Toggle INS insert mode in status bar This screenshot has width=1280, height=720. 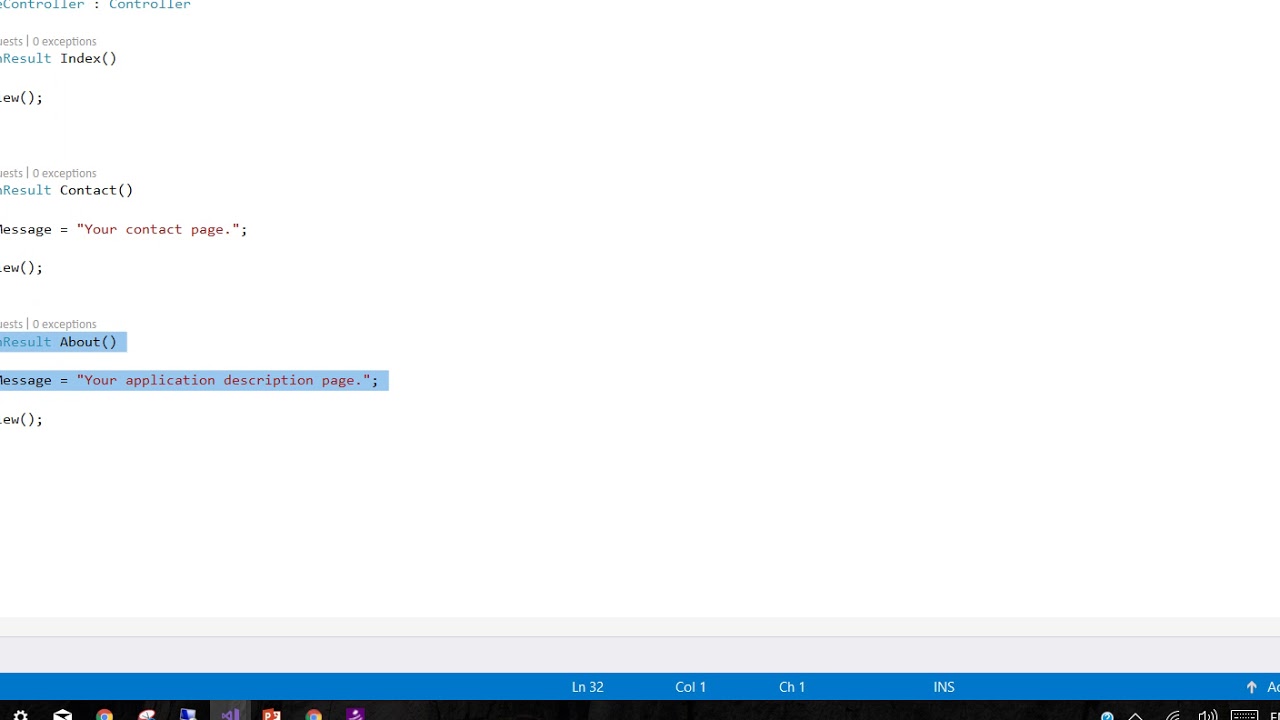point(944,687)
